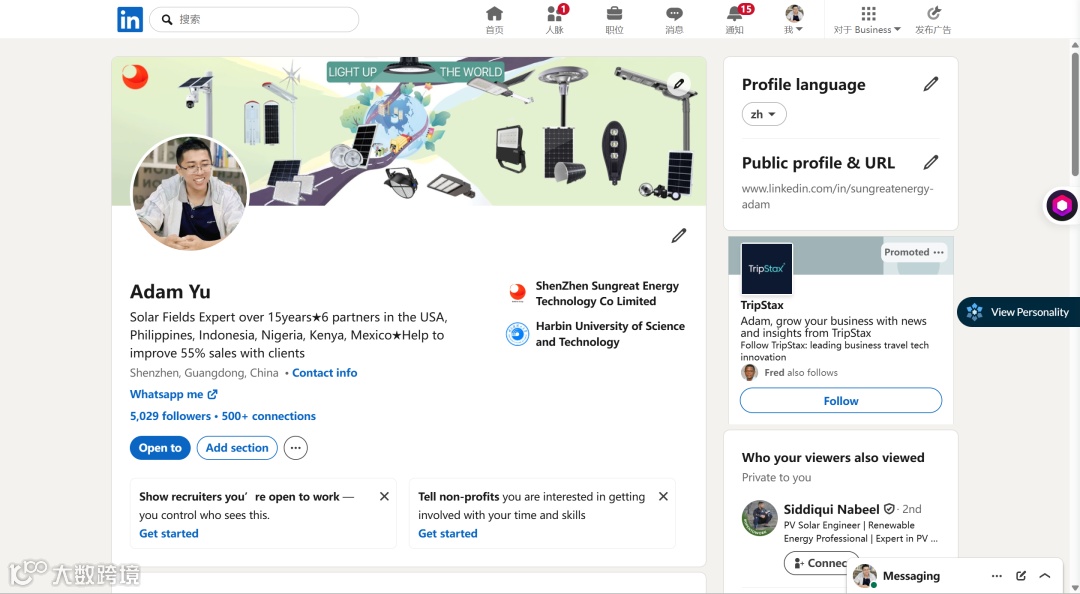Click the Open to button
The height and width of the screenshot is (594, 1080).
click(x=160, y=448)
